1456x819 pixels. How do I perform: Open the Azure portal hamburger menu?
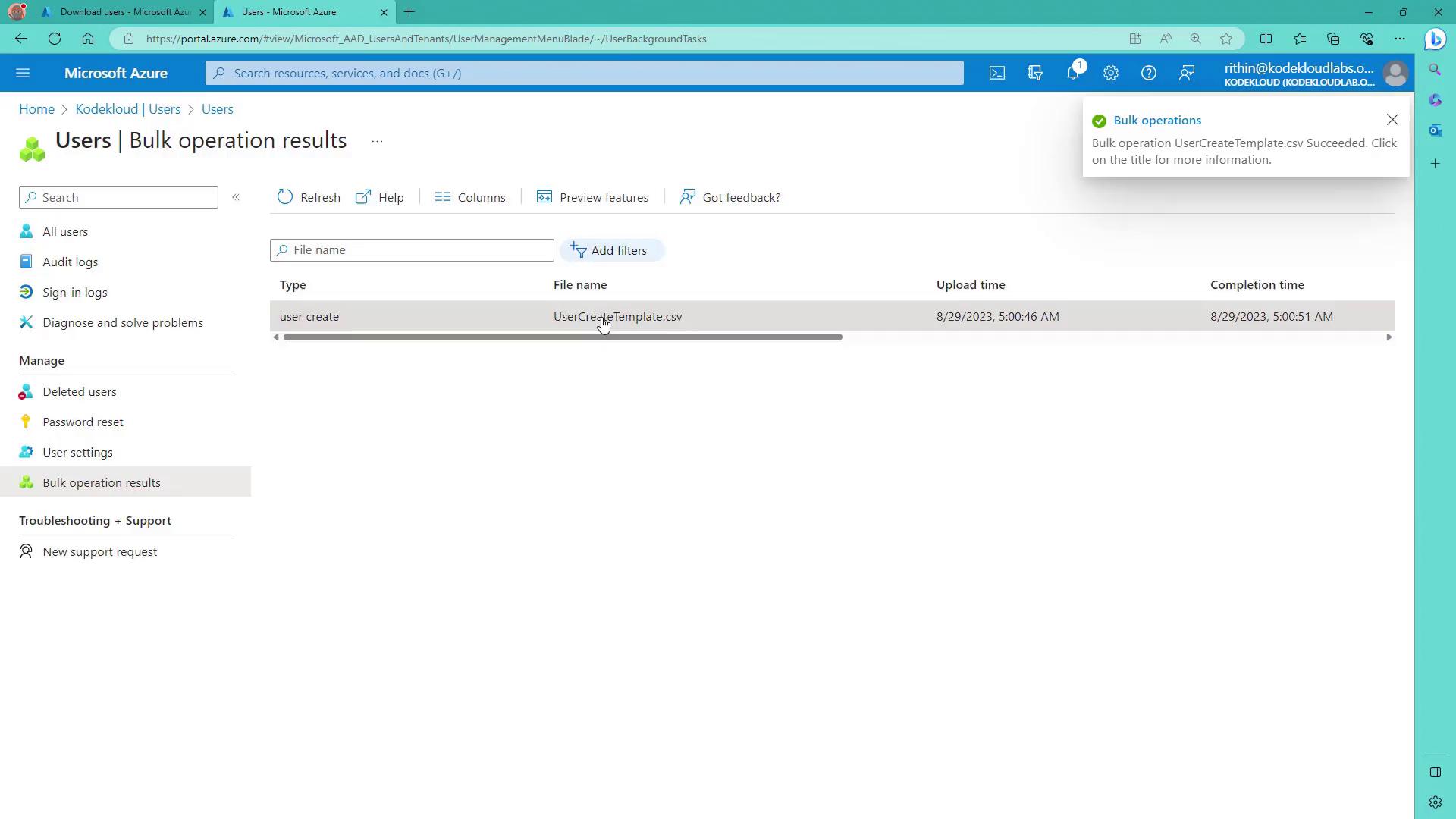tap(23, 73)
